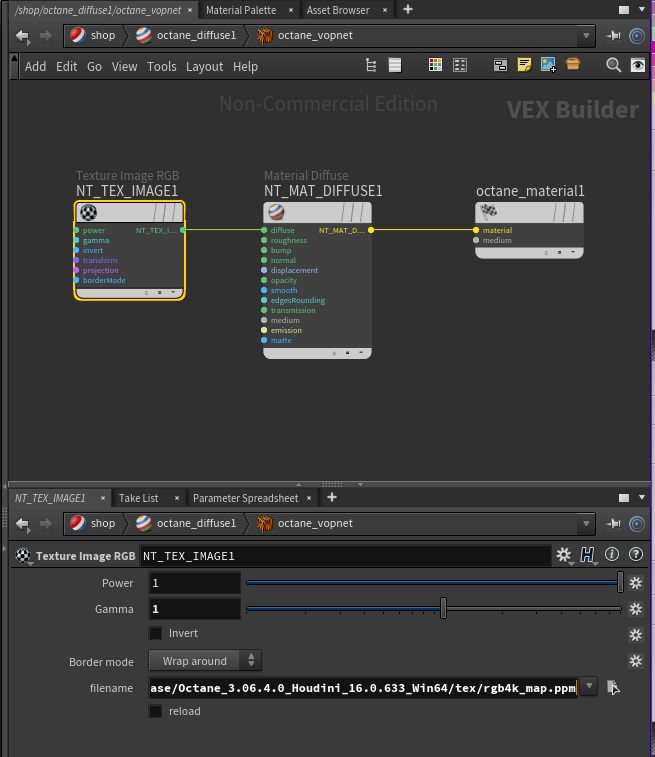Enable the reload checkbox
Screen dimensions: 655x757
(x=155, y=711)
